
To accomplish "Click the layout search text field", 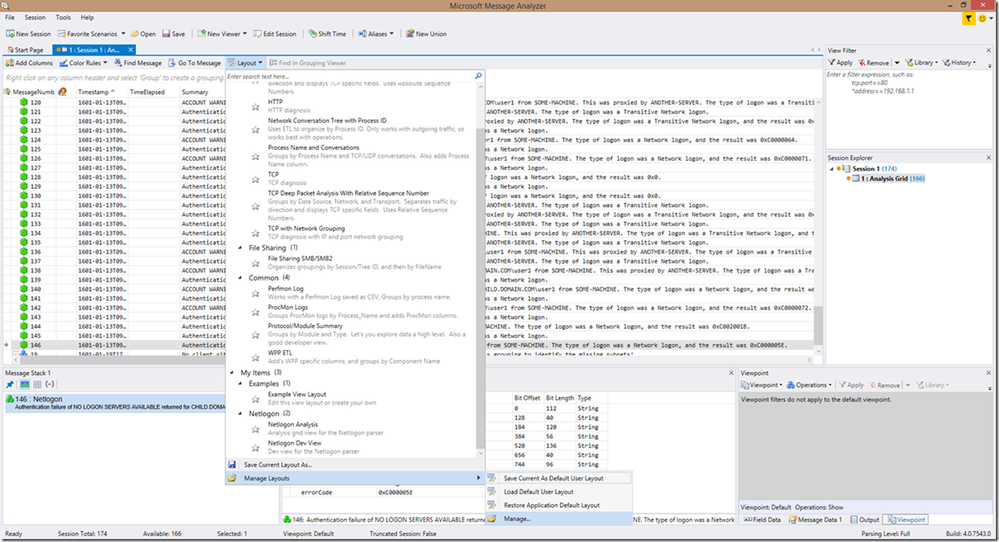I will pos(350,76).
